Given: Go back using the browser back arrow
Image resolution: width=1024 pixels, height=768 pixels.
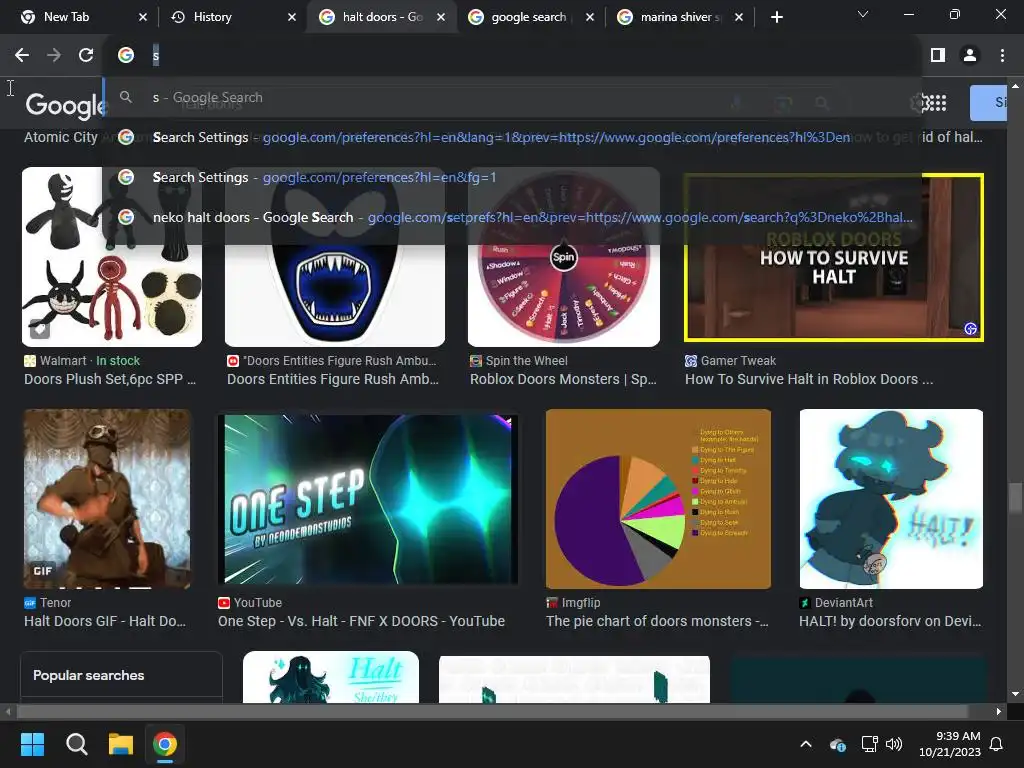Looking at the screenshot, I should point(22,56).
